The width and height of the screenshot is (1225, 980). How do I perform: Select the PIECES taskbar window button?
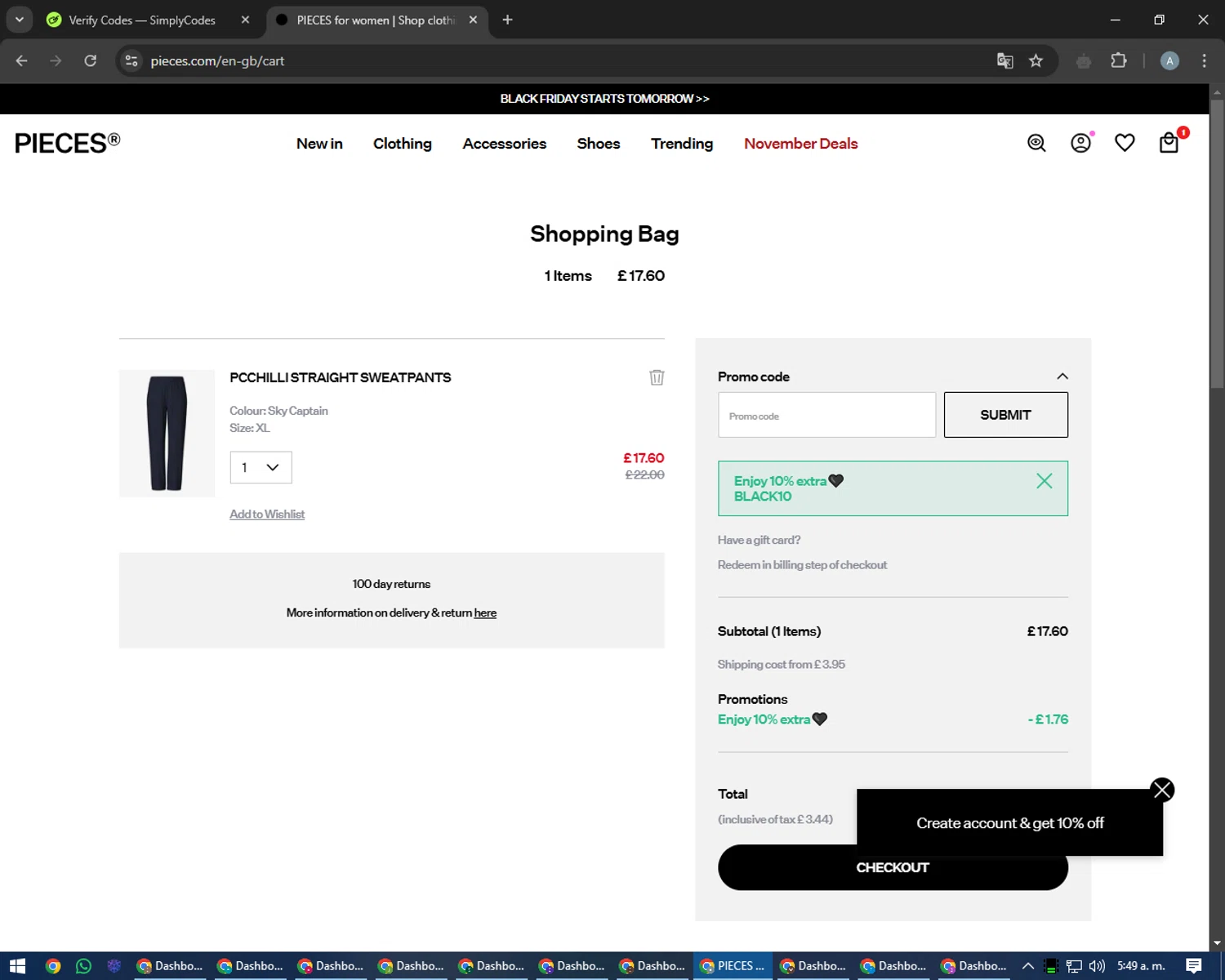pyautogui.click(x=733, y=966)
